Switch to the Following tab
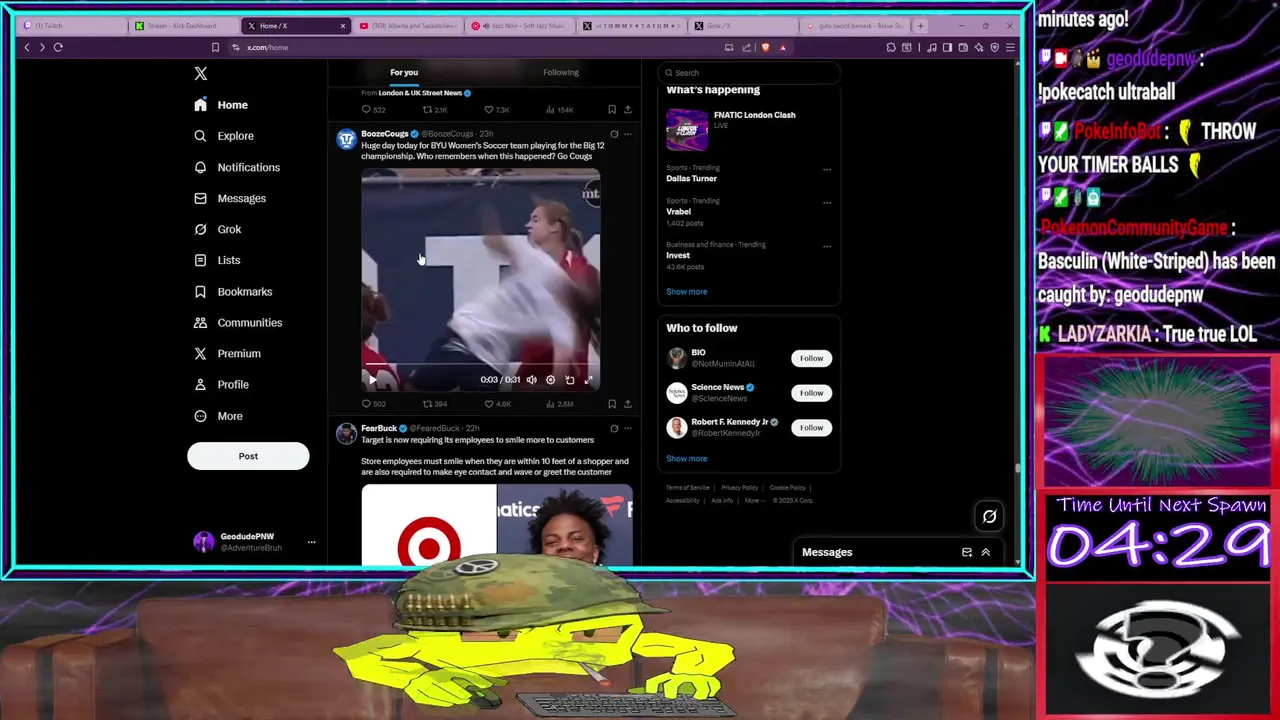Viewport: 1280px width, 720px height. click(561, 72)
